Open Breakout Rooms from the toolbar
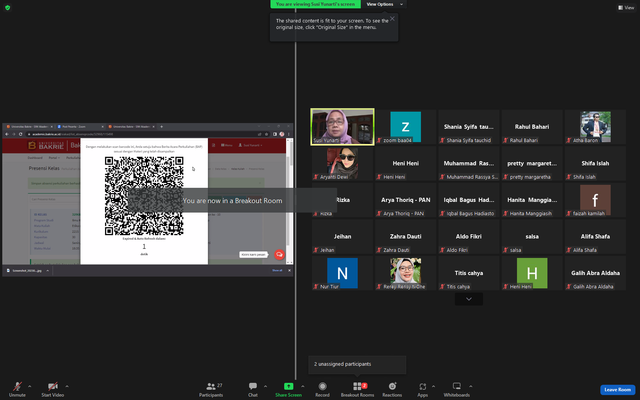The width and height of the screenshot is (640, 400). click(358, 389)
